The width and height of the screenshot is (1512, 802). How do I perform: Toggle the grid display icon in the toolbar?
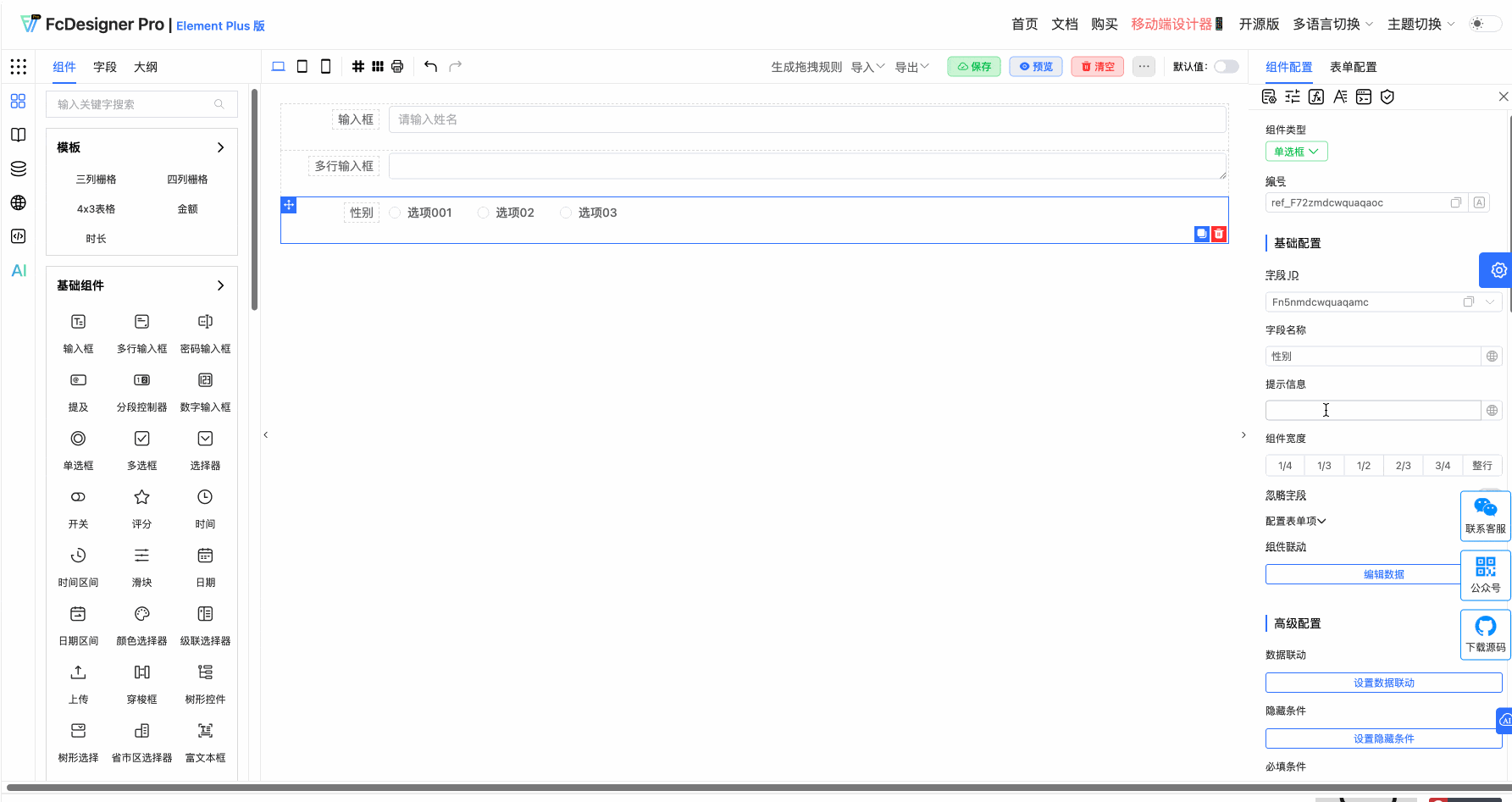358,66
